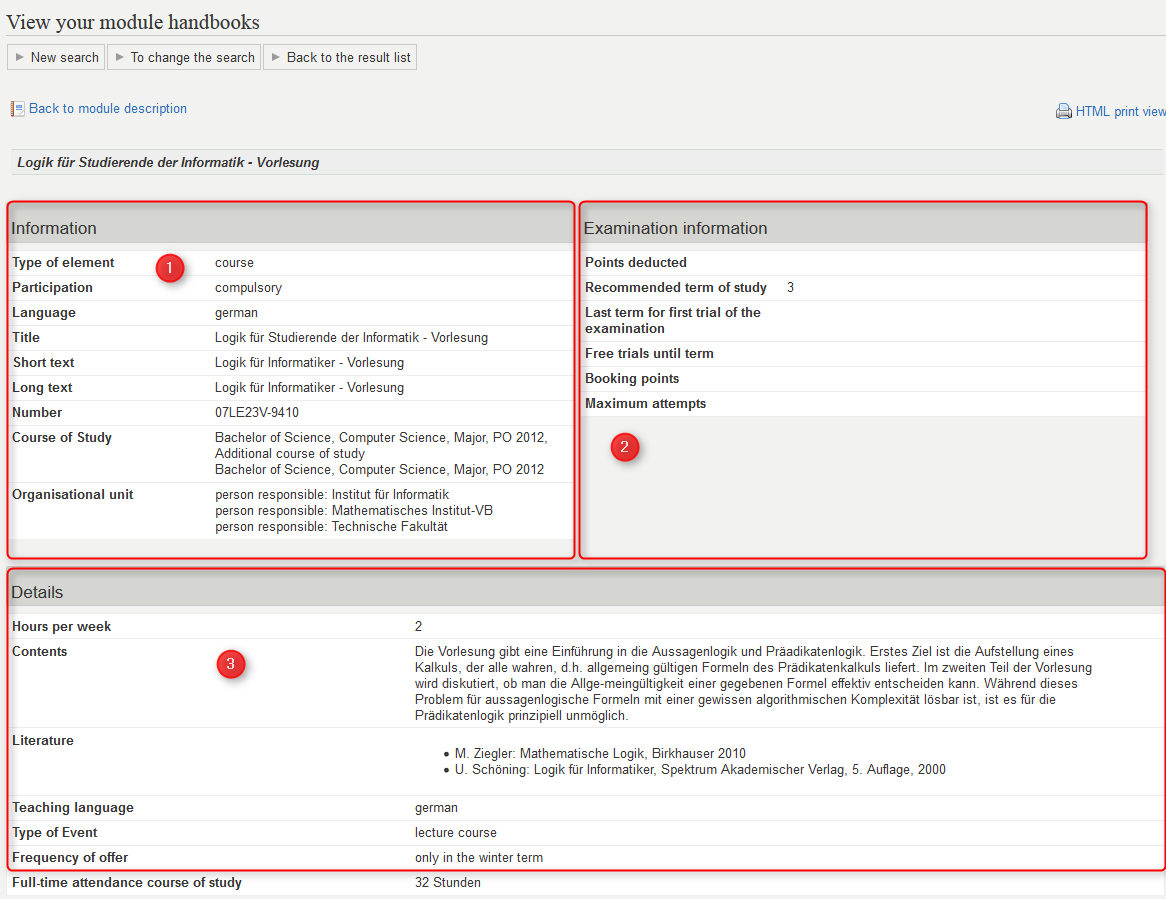Screen dimensions: 1166x899
Task: Select the Recommended term of study value '3'
Action: [790, 288]
